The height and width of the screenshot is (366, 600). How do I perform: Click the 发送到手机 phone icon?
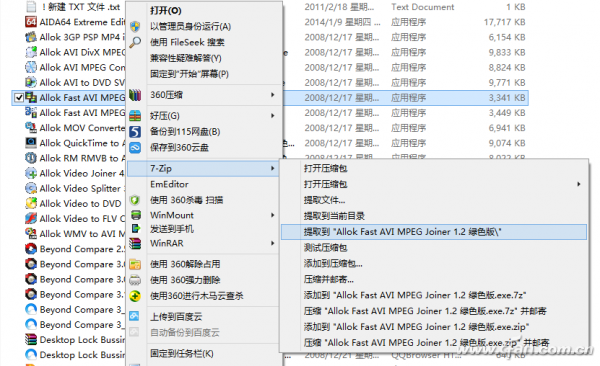pyautogui.click(x=135, y=229)
